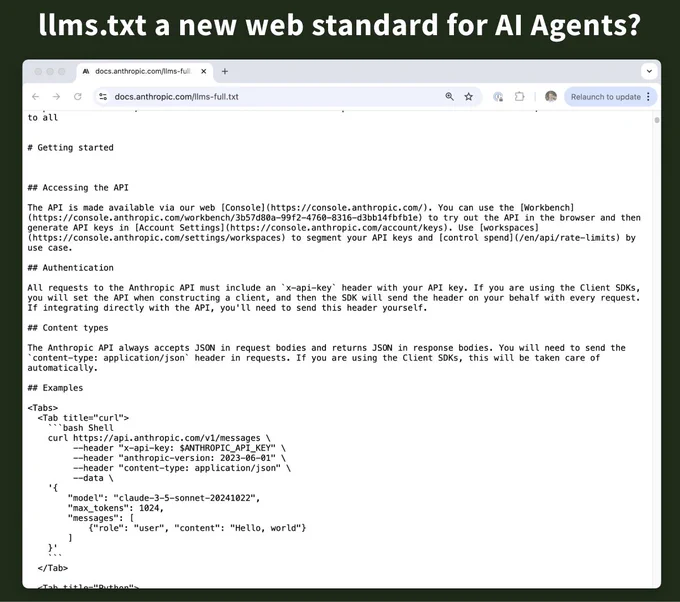Screen dimensions: 680x602
Task: Click the '--data \' line
Action: [x=93, y=478]
